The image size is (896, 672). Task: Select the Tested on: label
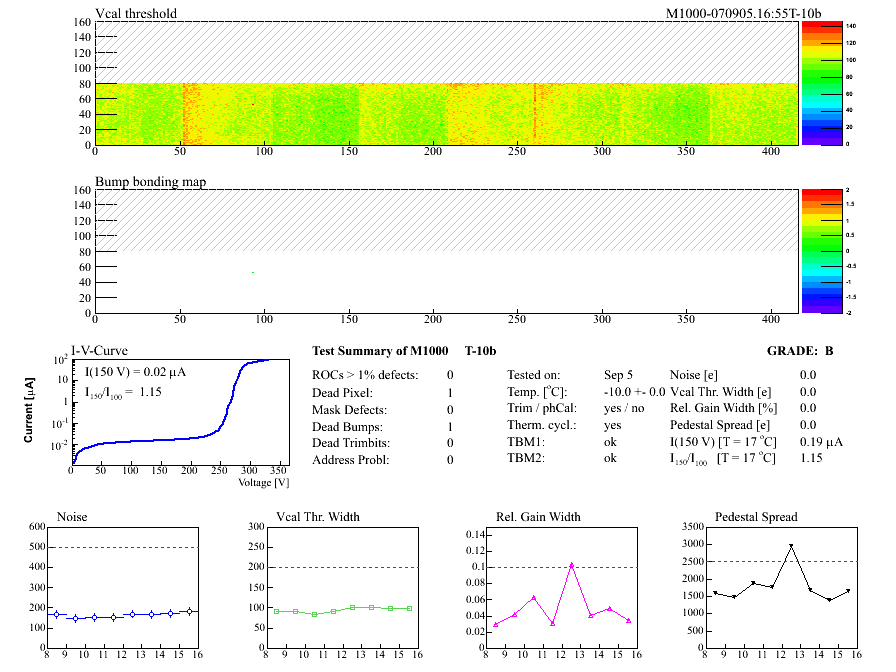point(534,374)
